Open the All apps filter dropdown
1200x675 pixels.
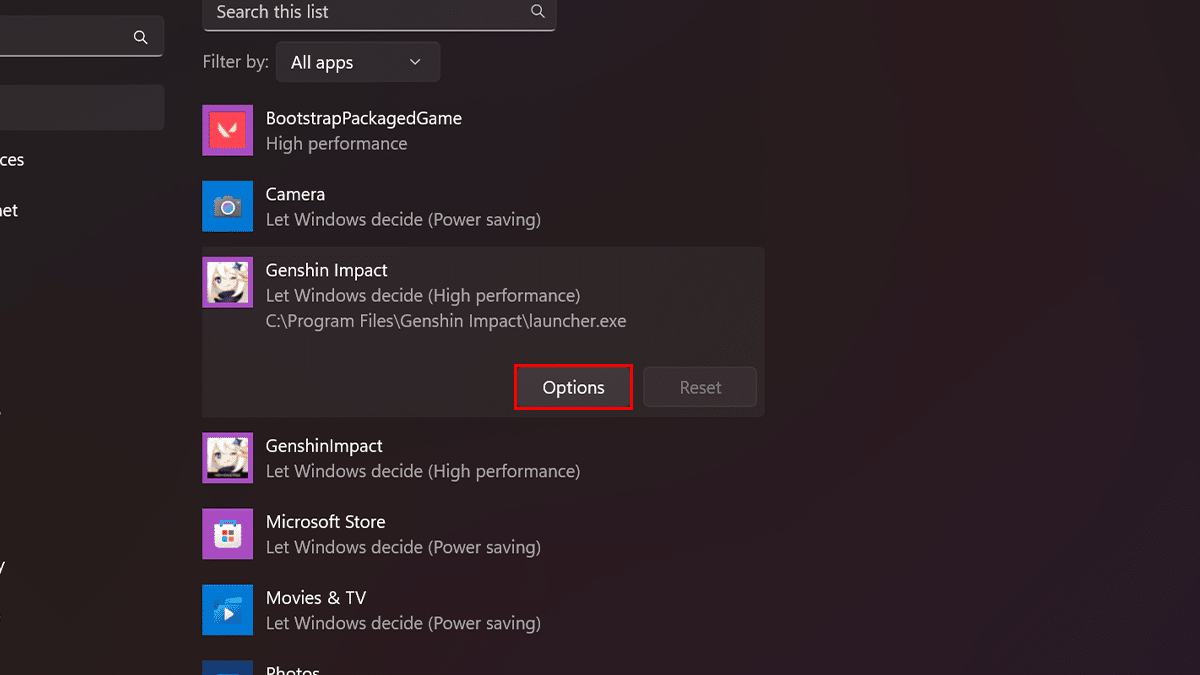click(356, 62)
